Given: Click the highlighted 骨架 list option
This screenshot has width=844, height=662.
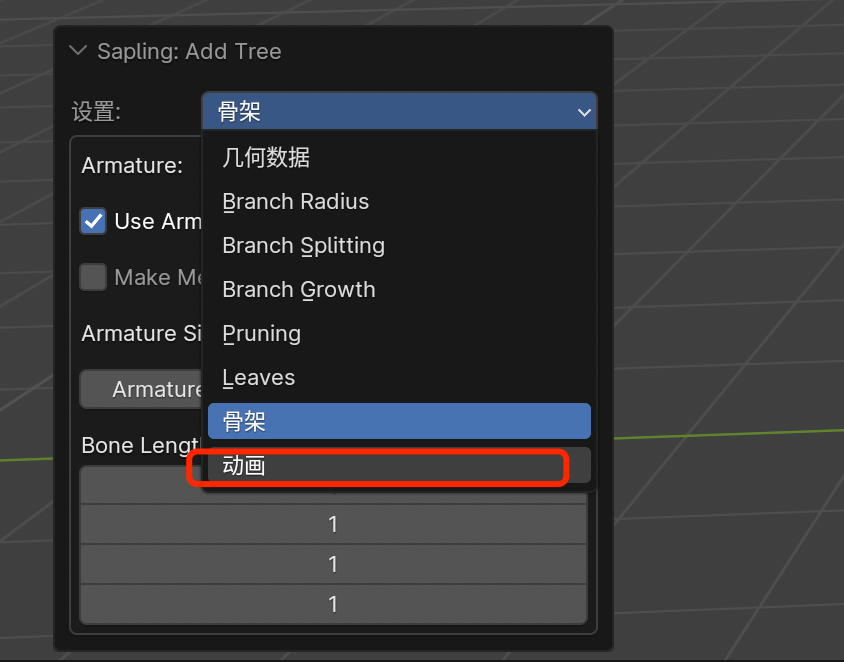Looking at the screenshot, I should click(x=399, y=421).
